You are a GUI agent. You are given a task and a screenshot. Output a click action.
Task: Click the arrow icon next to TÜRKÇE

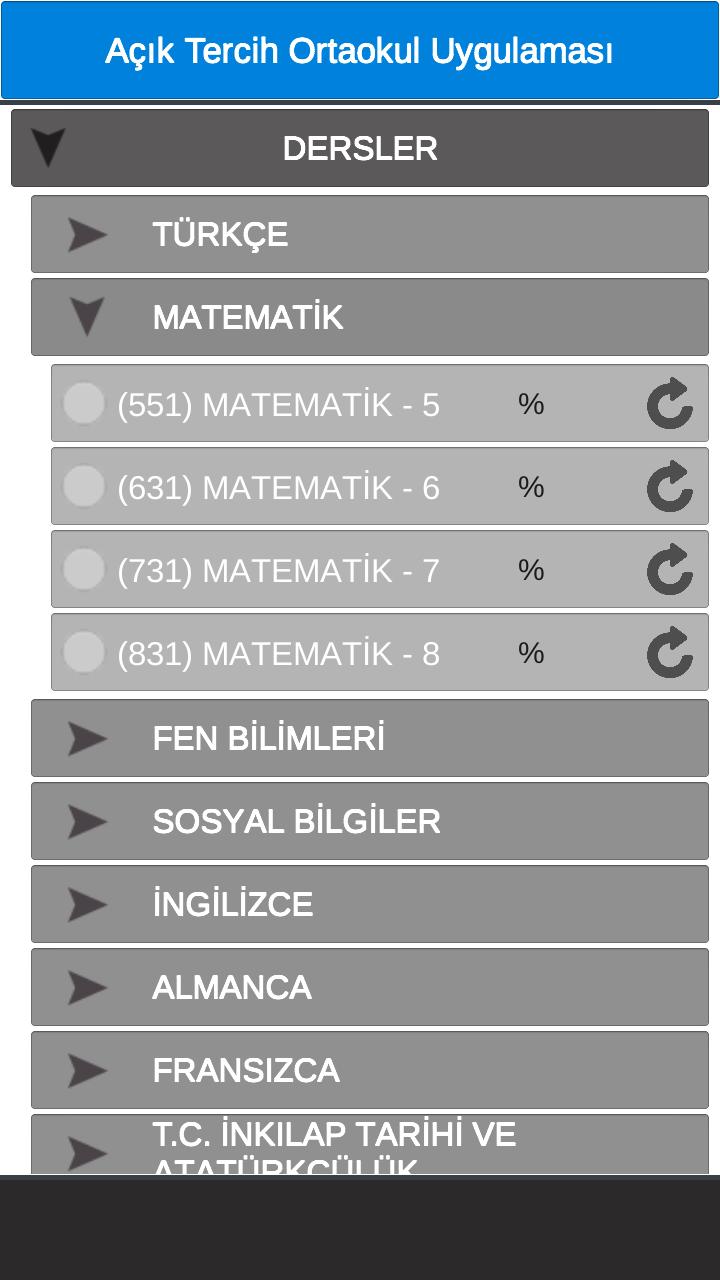87,235
